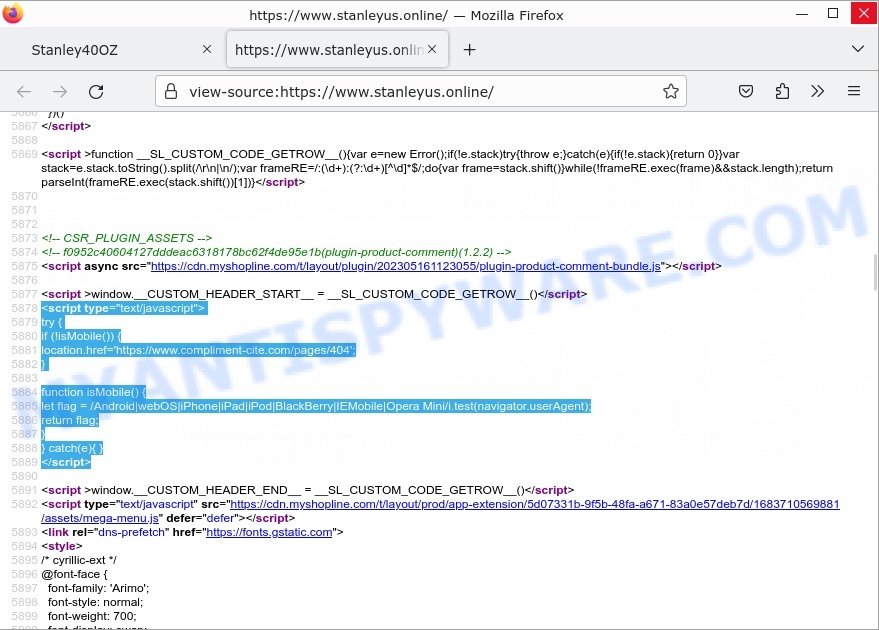
Task: Close the Stanley40OZ tab
Action: coord(207,49)
